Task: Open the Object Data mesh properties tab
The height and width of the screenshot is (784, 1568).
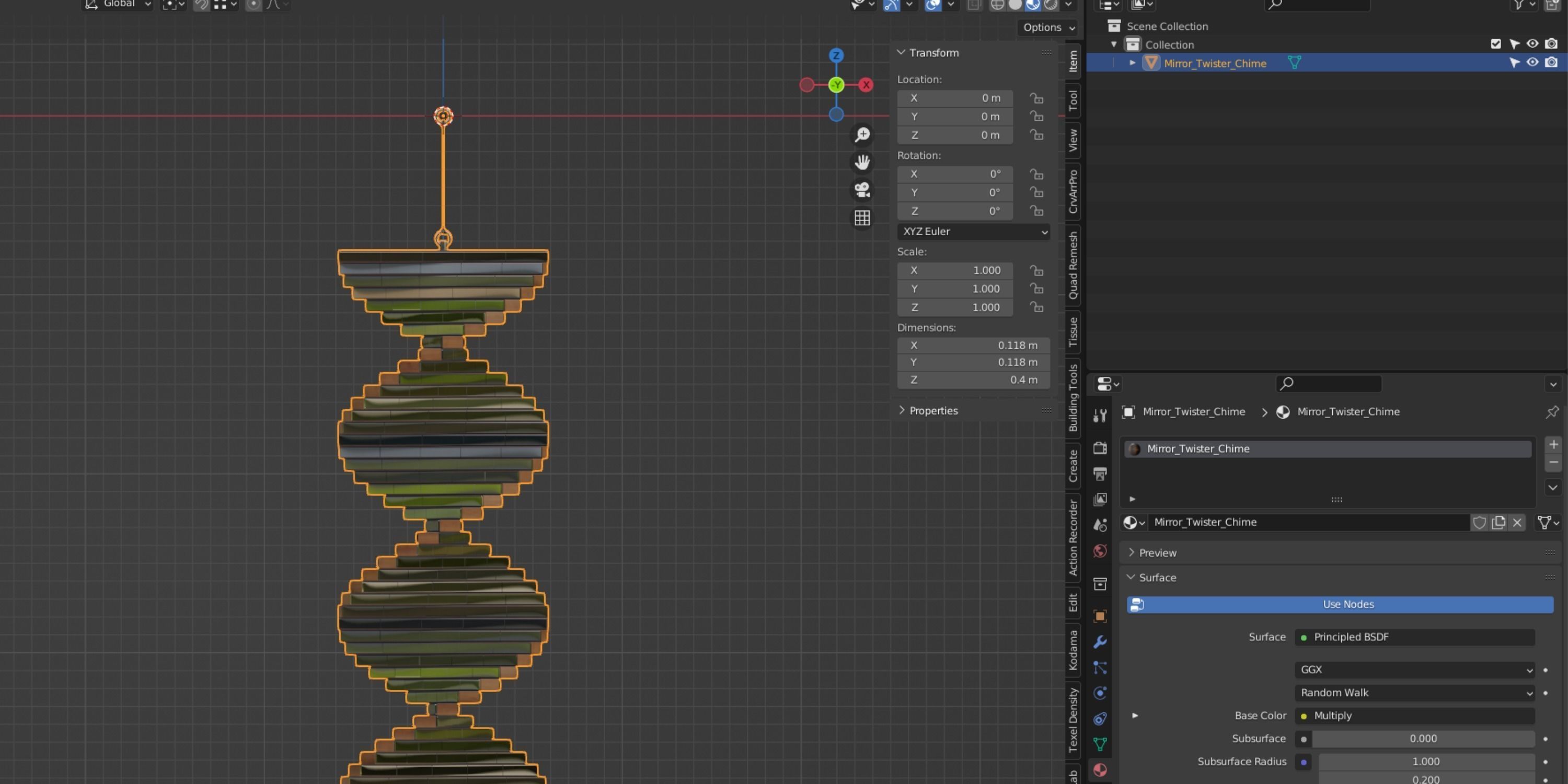Action: (1099, 744)
